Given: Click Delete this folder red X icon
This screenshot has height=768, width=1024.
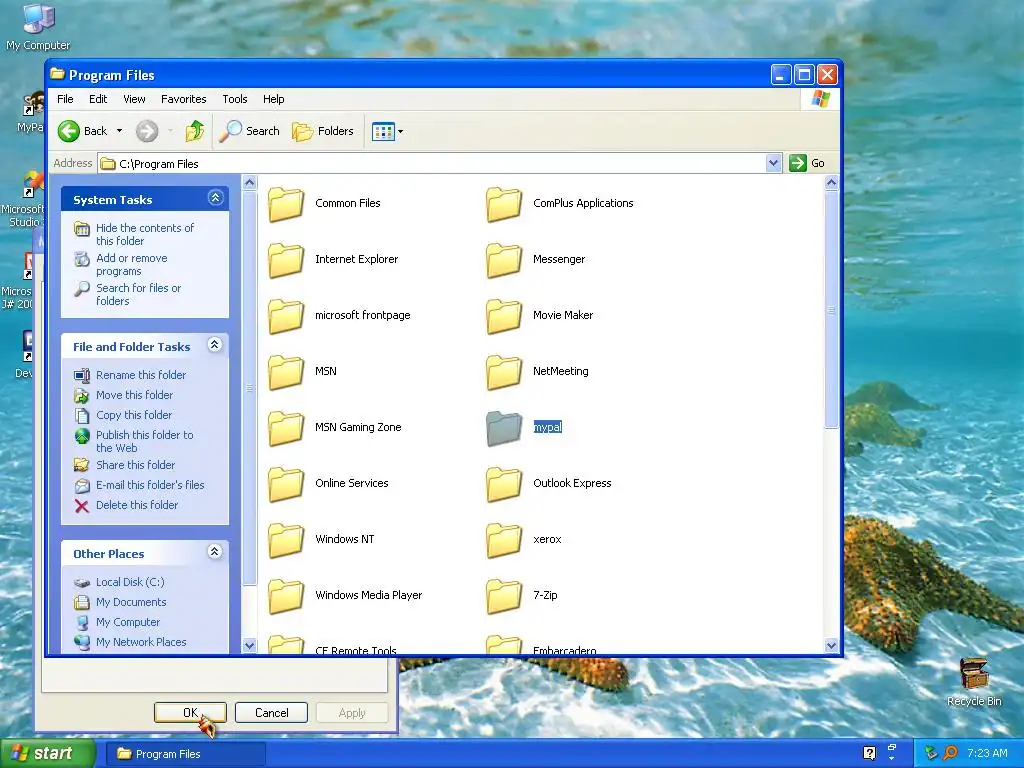Looking at the screenshot, I should coord(82,506).
